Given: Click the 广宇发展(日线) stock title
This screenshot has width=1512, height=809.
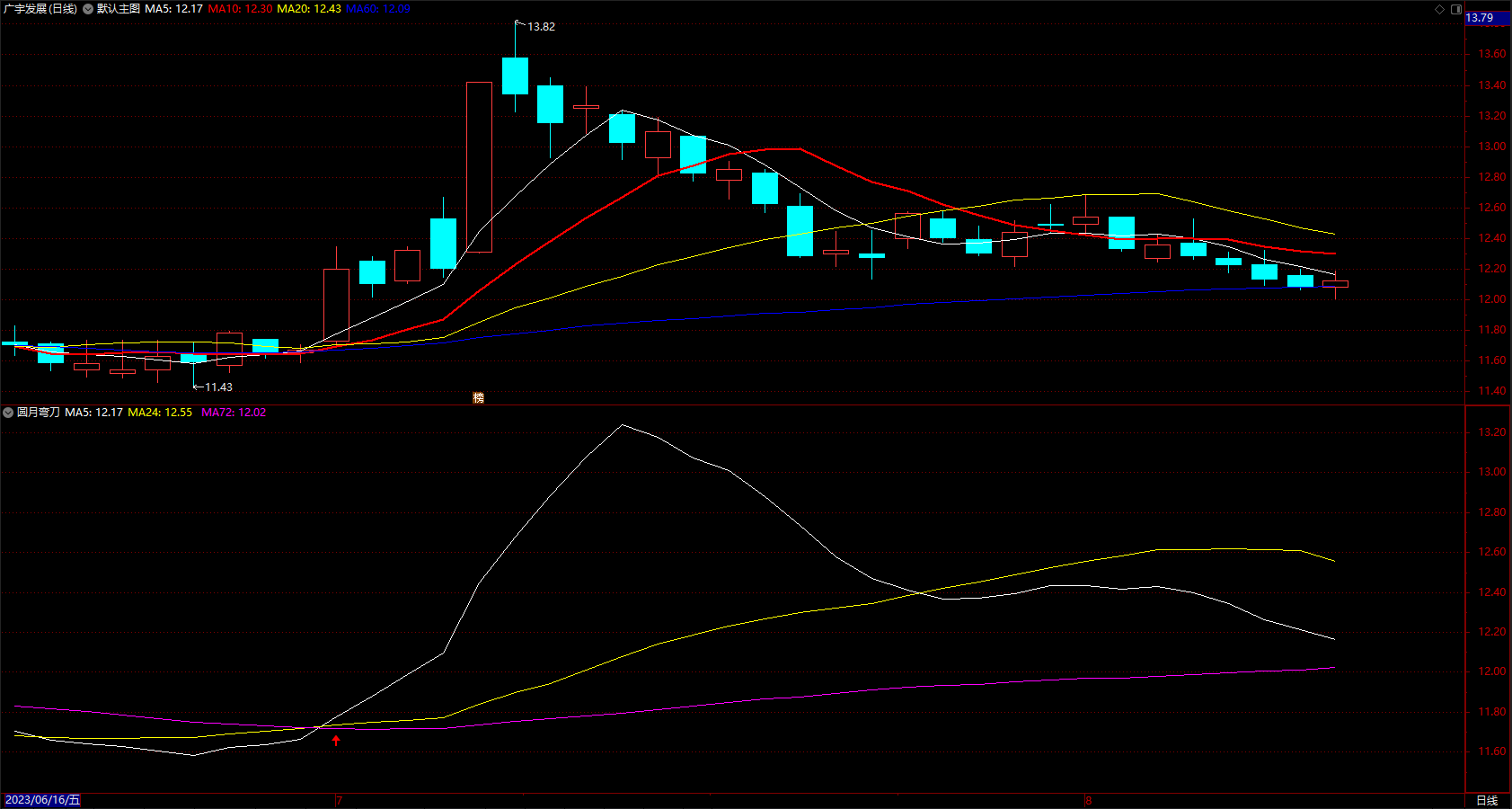Looking at the screenshot, I should click(40, 9).
